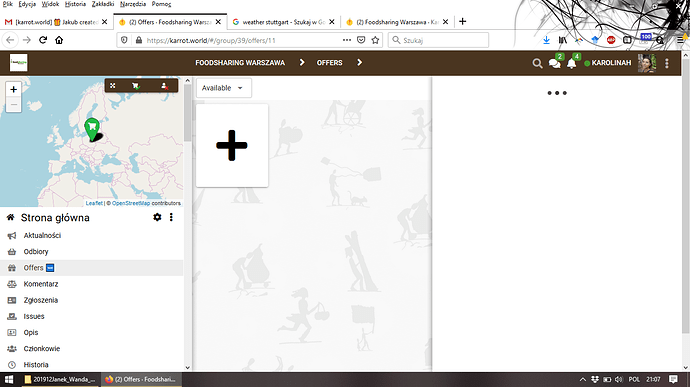Create a new offer with plus card

232,145
